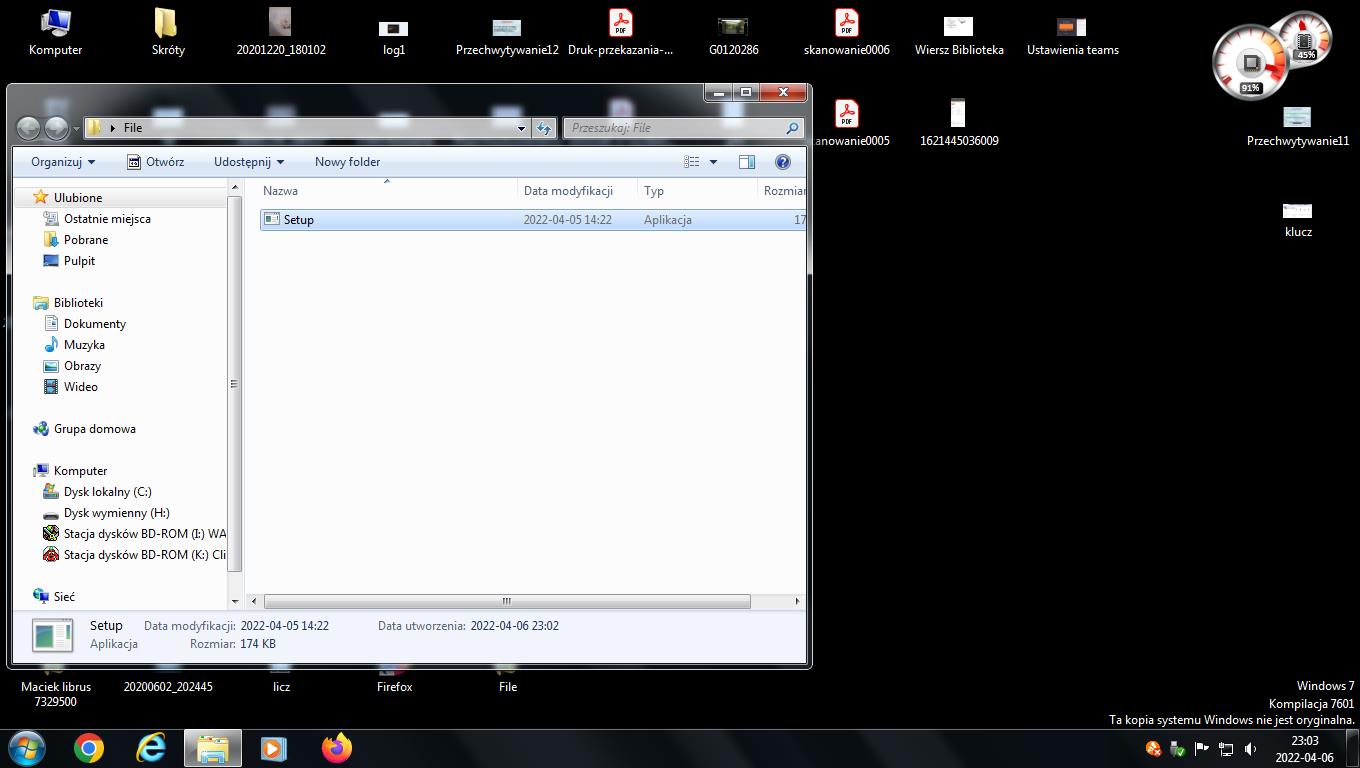Open the Komputer desktop icon

point(55,32)
